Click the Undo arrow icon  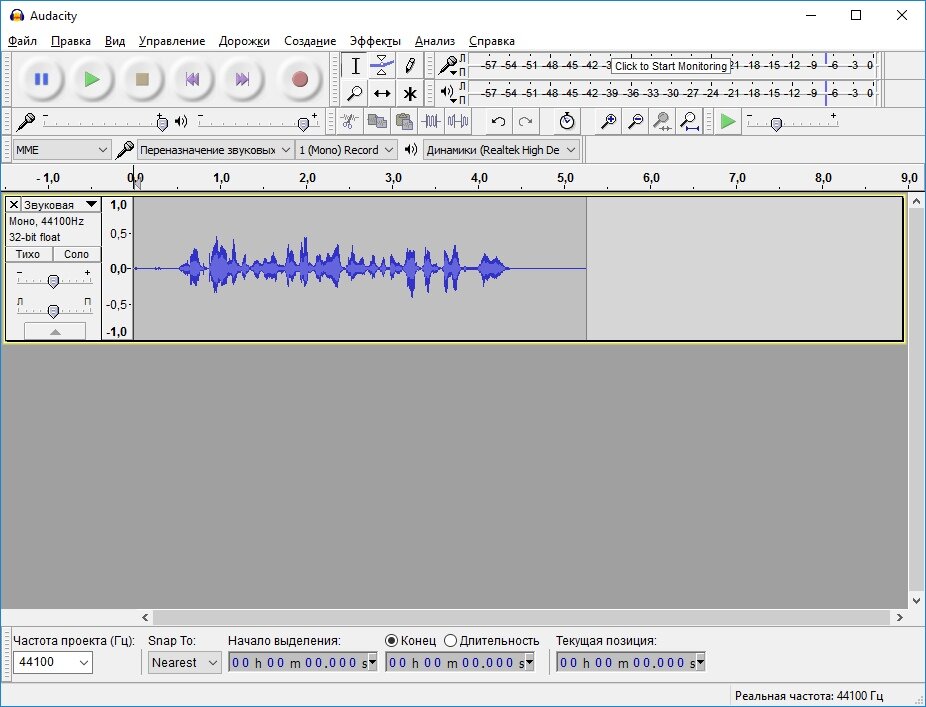[497, 121]
